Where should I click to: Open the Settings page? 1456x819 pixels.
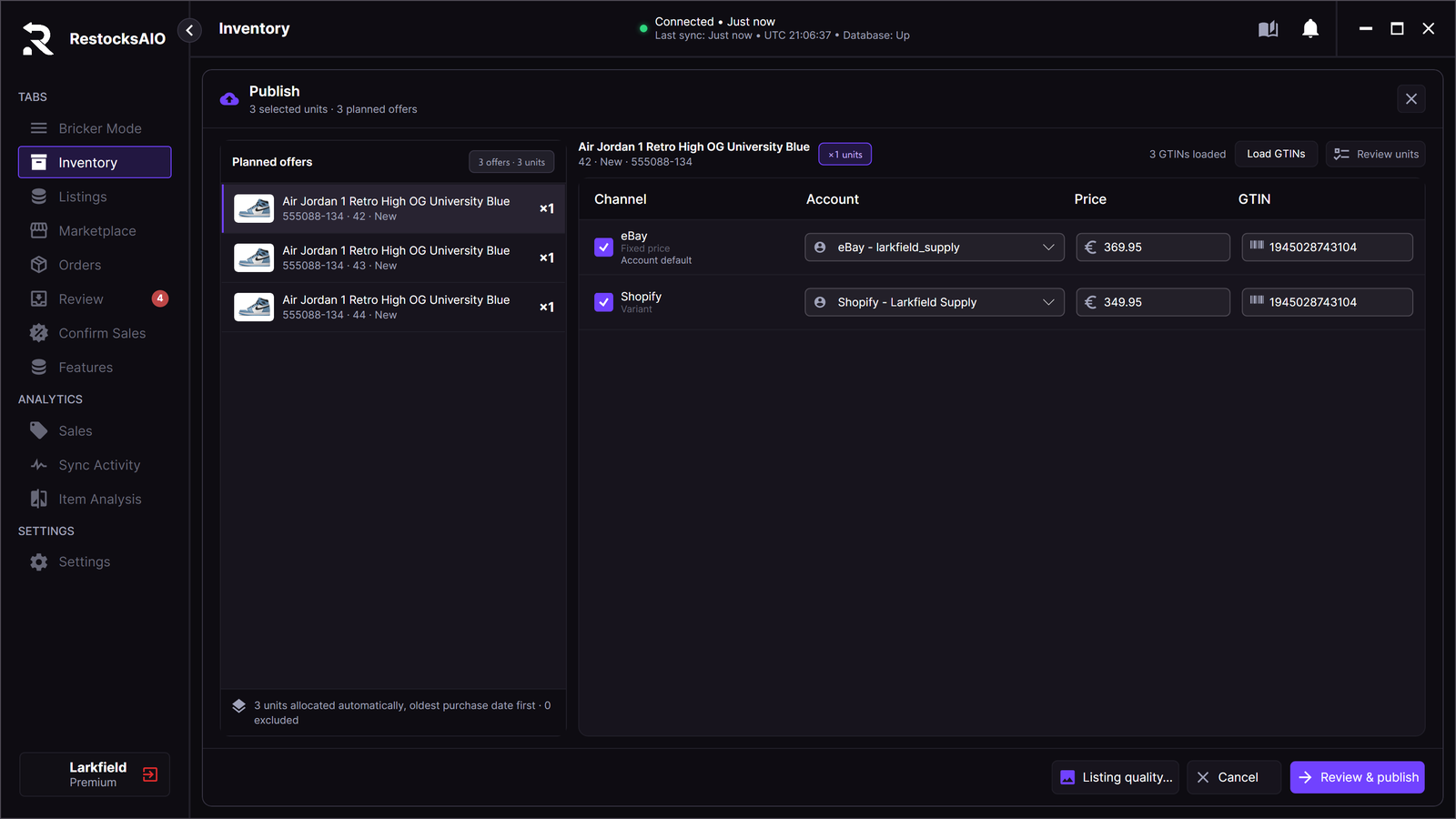tap(95, 562)
